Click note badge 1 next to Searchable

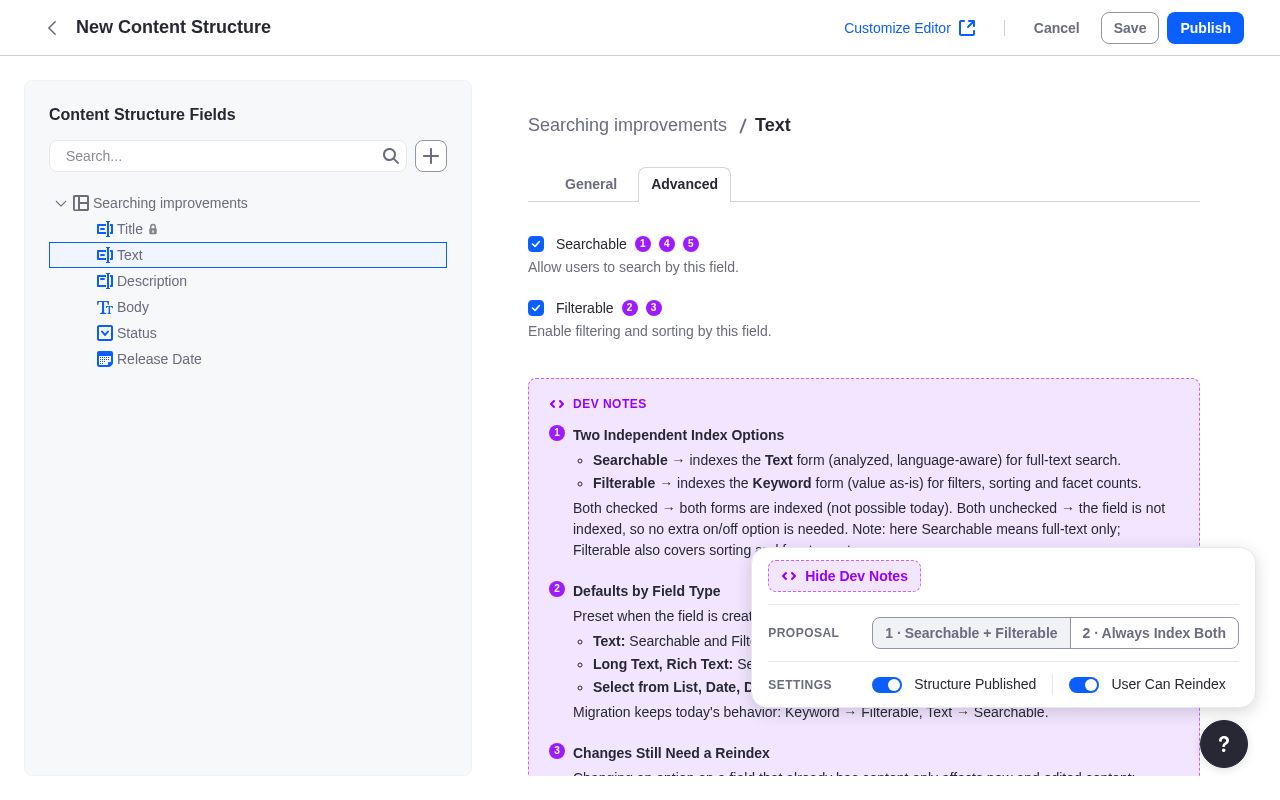(643, 244)
